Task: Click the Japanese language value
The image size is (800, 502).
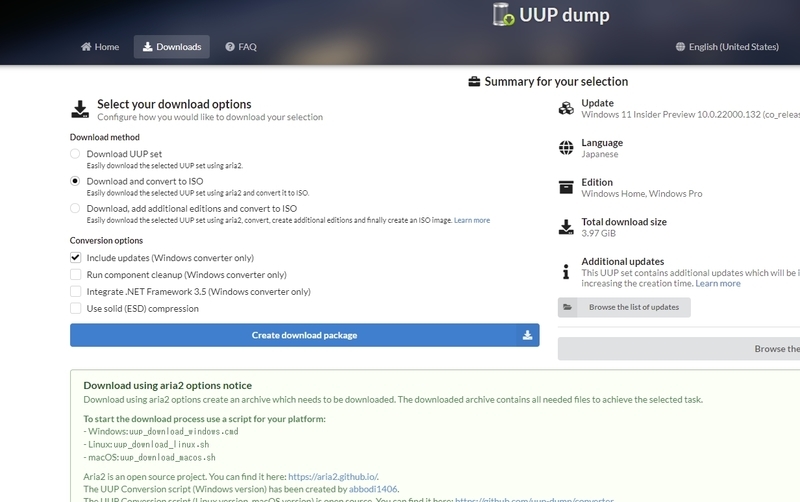Action: pos(599,154)
